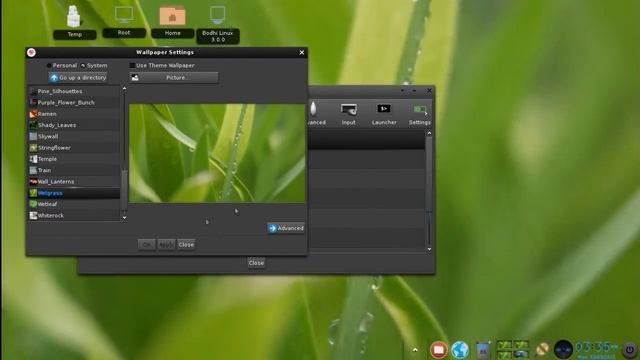Select Shady_Leaves wallpaper entry
The image size is (640, 360).
pos(74,125)
